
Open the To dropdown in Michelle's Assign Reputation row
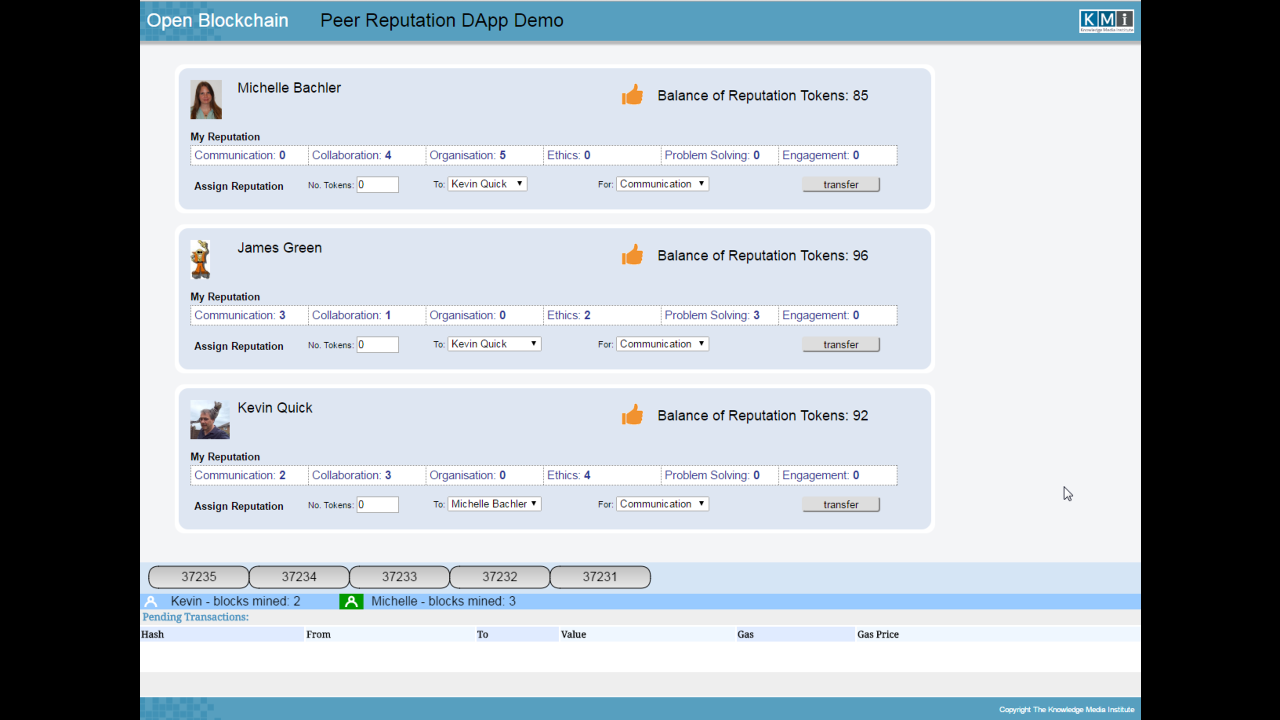pos(487,183)
